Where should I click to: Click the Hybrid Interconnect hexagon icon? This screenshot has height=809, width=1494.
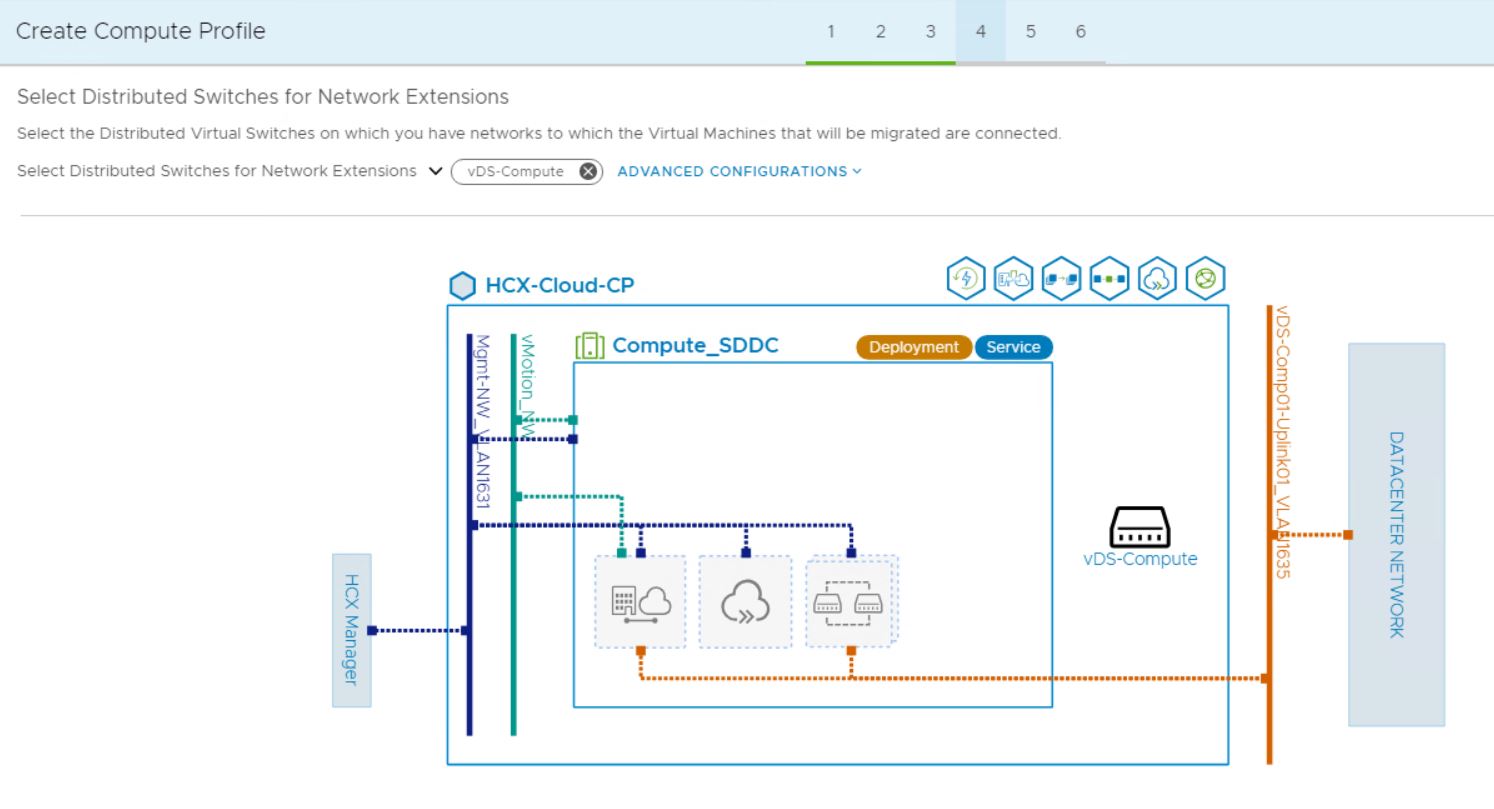(1011, 279)
